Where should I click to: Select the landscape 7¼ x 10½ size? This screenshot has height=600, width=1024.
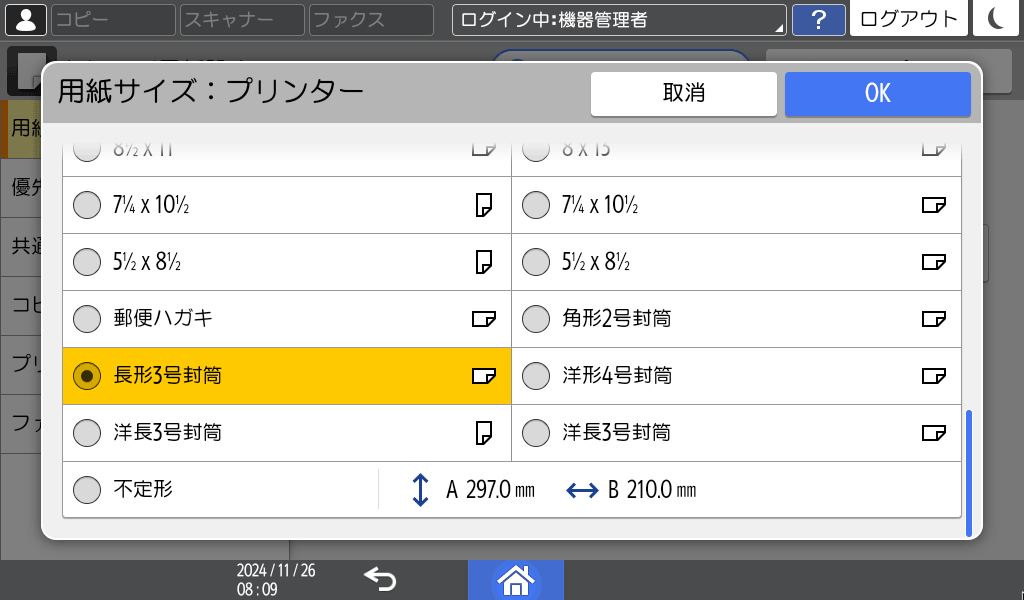(536, 205)
